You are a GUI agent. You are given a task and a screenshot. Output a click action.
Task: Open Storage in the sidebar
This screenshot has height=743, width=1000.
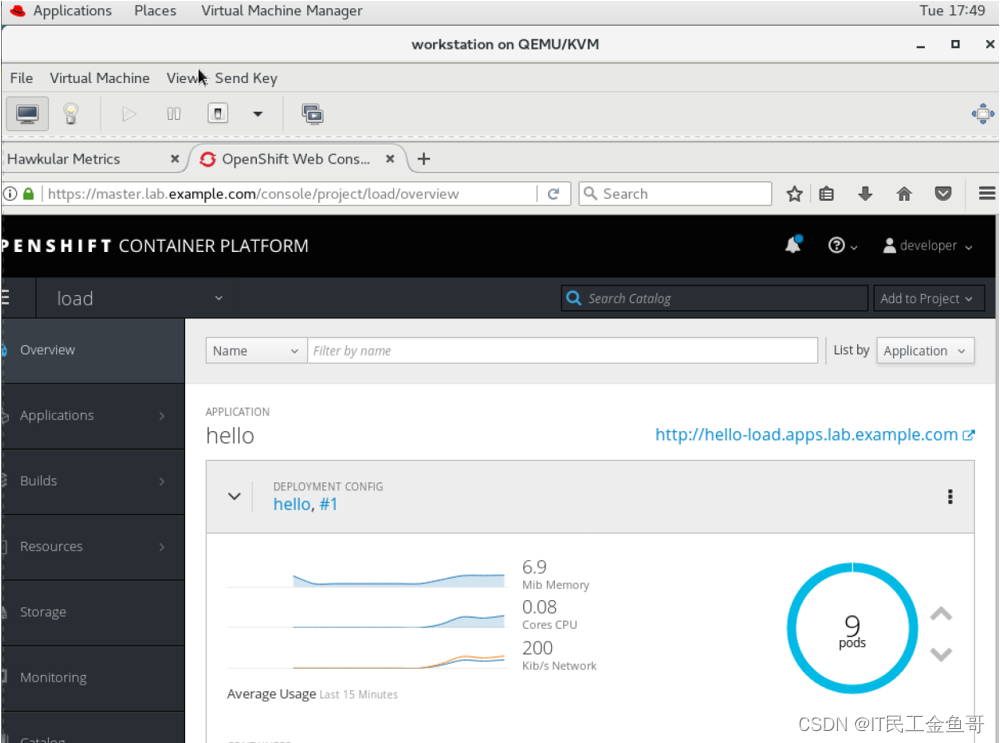pos(92,612)
